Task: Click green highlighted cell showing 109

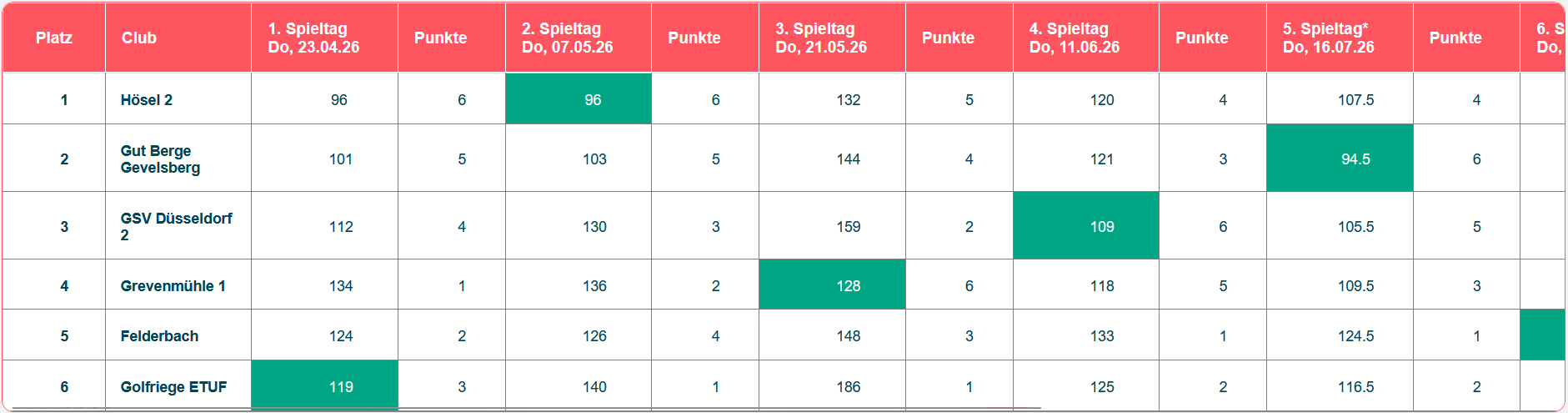Action: (1086, 225)
